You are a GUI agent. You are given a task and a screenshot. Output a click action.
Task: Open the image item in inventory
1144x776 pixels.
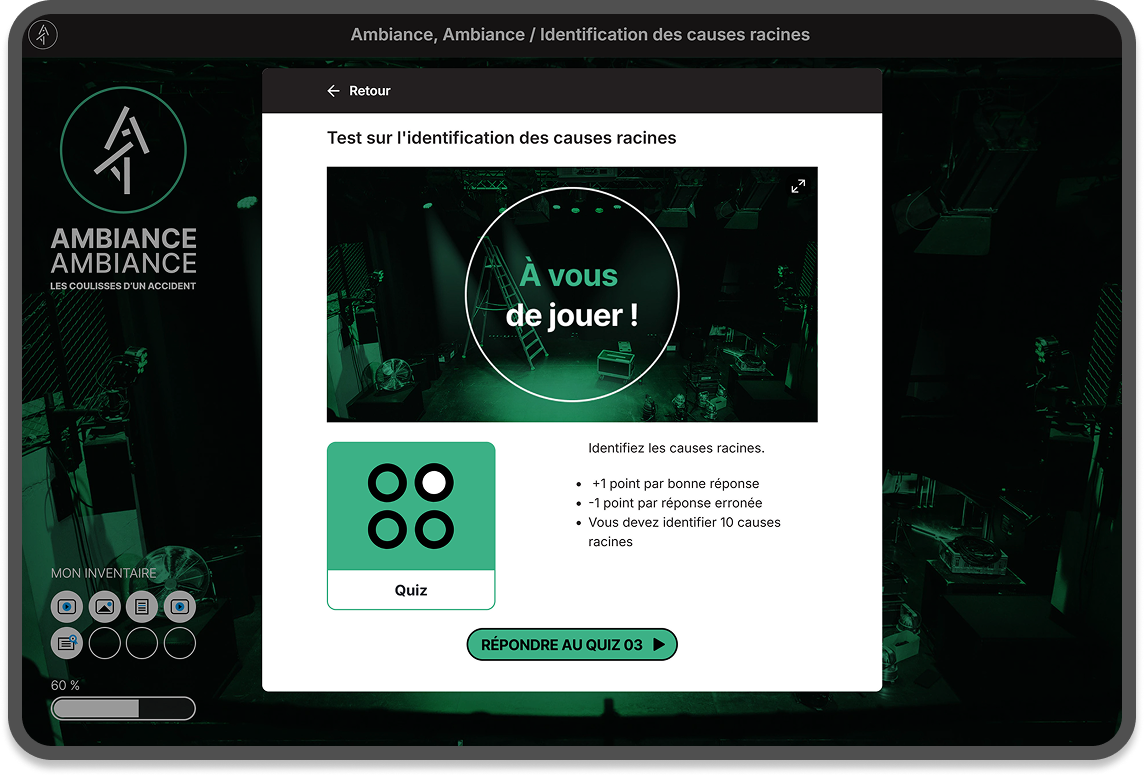click(x=105, y=606)
